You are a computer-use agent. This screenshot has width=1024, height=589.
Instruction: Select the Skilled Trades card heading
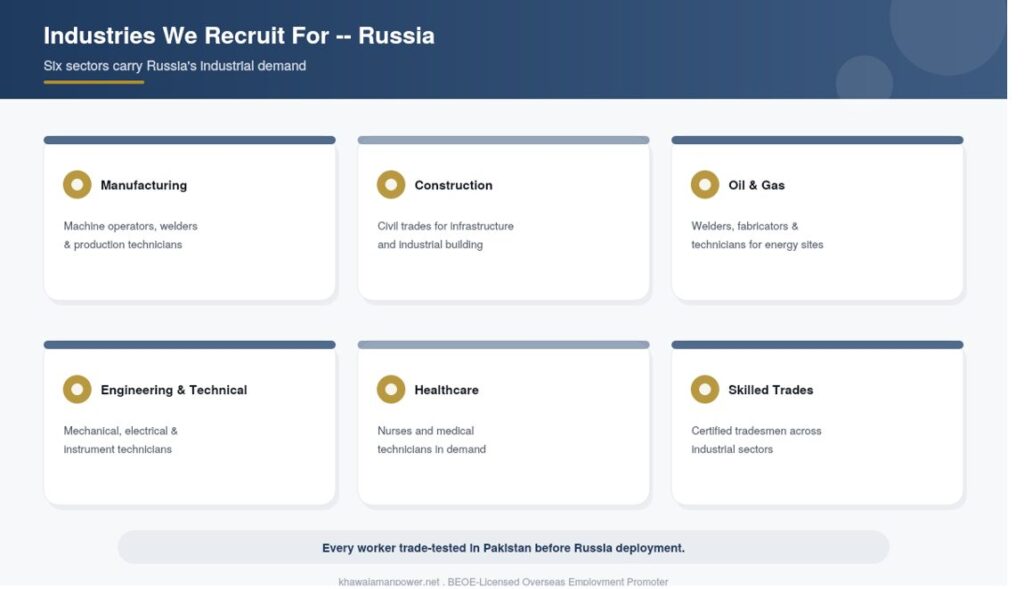[771, 390]
